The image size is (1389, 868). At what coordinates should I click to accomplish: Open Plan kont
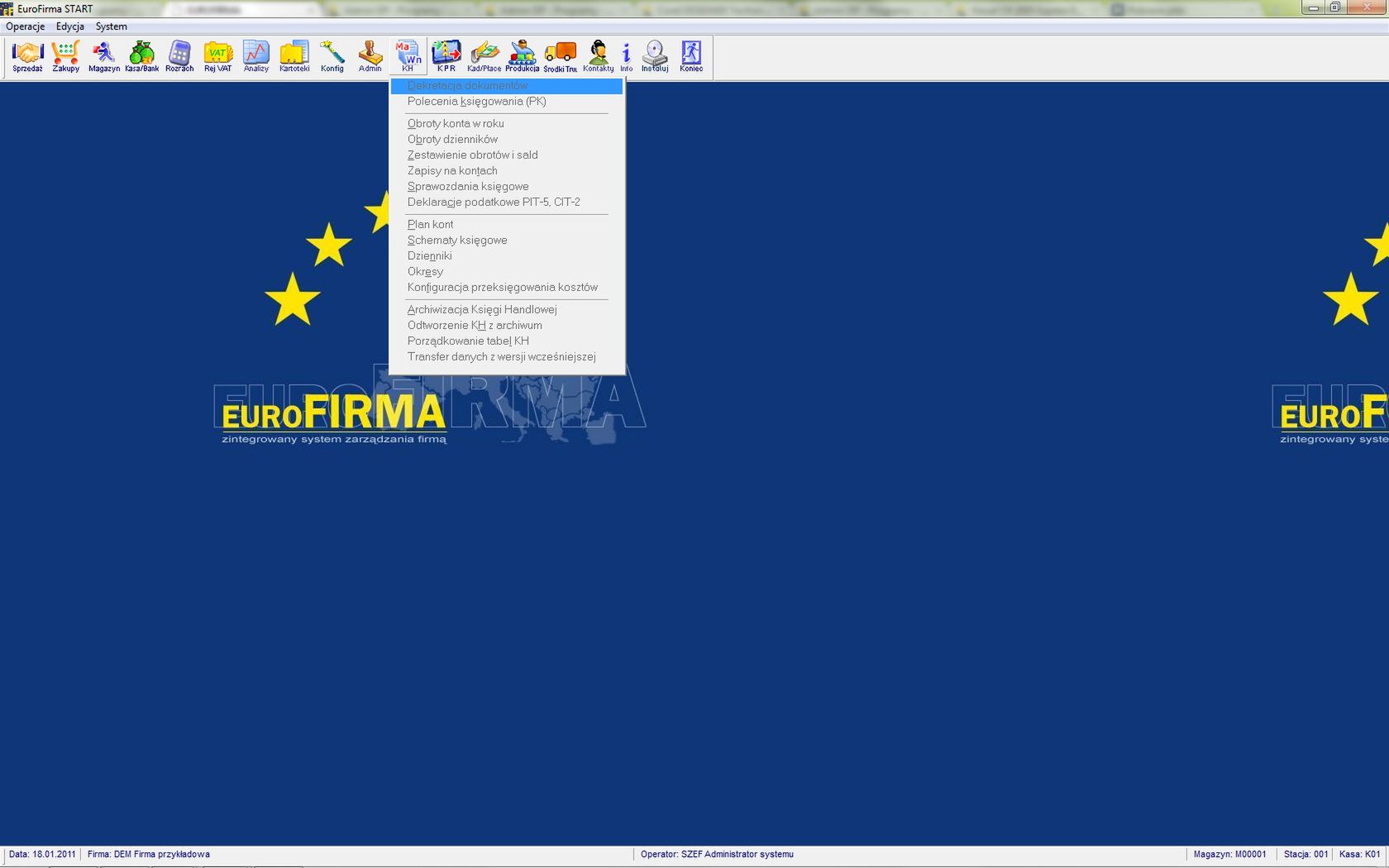[507, 225]
